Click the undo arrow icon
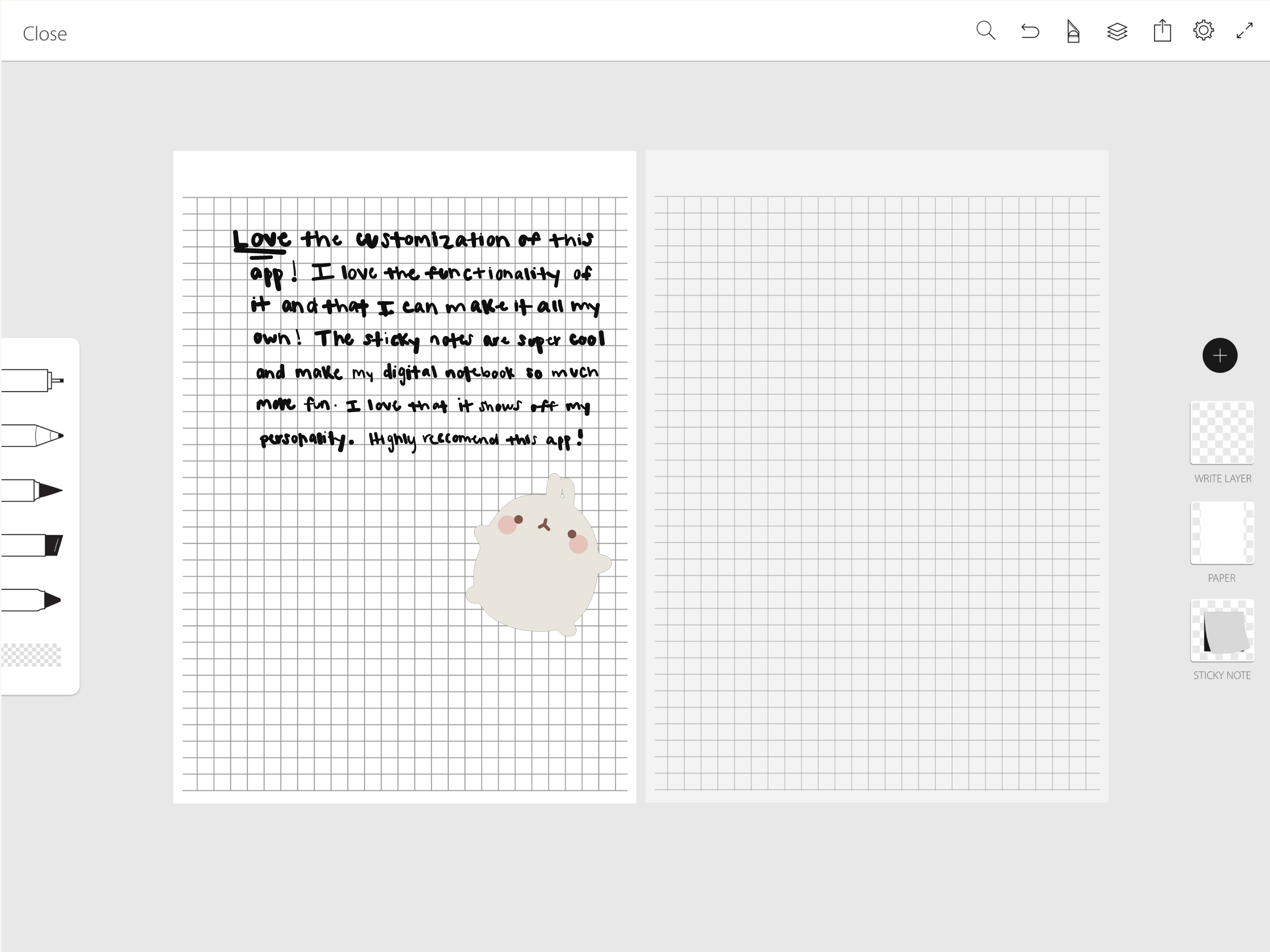1270x952 pixels. pos(1030,31)
